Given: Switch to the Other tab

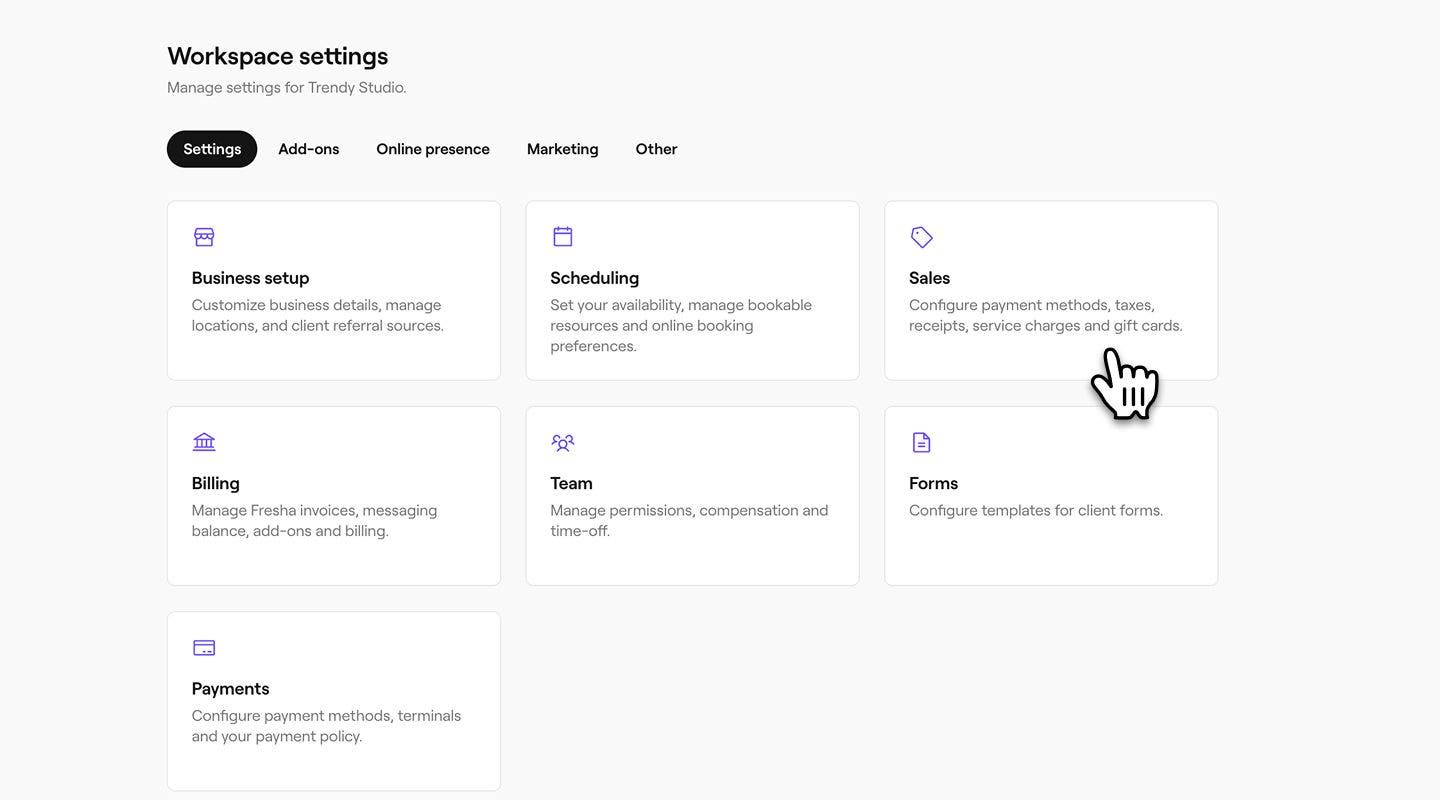Looking at the screenshot, I should pos(656,149).
